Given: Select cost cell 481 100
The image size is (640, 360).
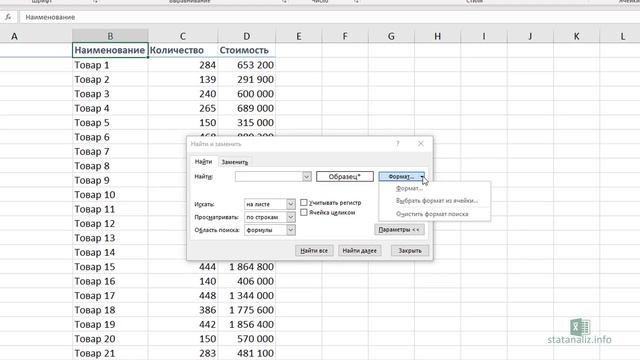Looking at the screenshot, I should 247,353.
